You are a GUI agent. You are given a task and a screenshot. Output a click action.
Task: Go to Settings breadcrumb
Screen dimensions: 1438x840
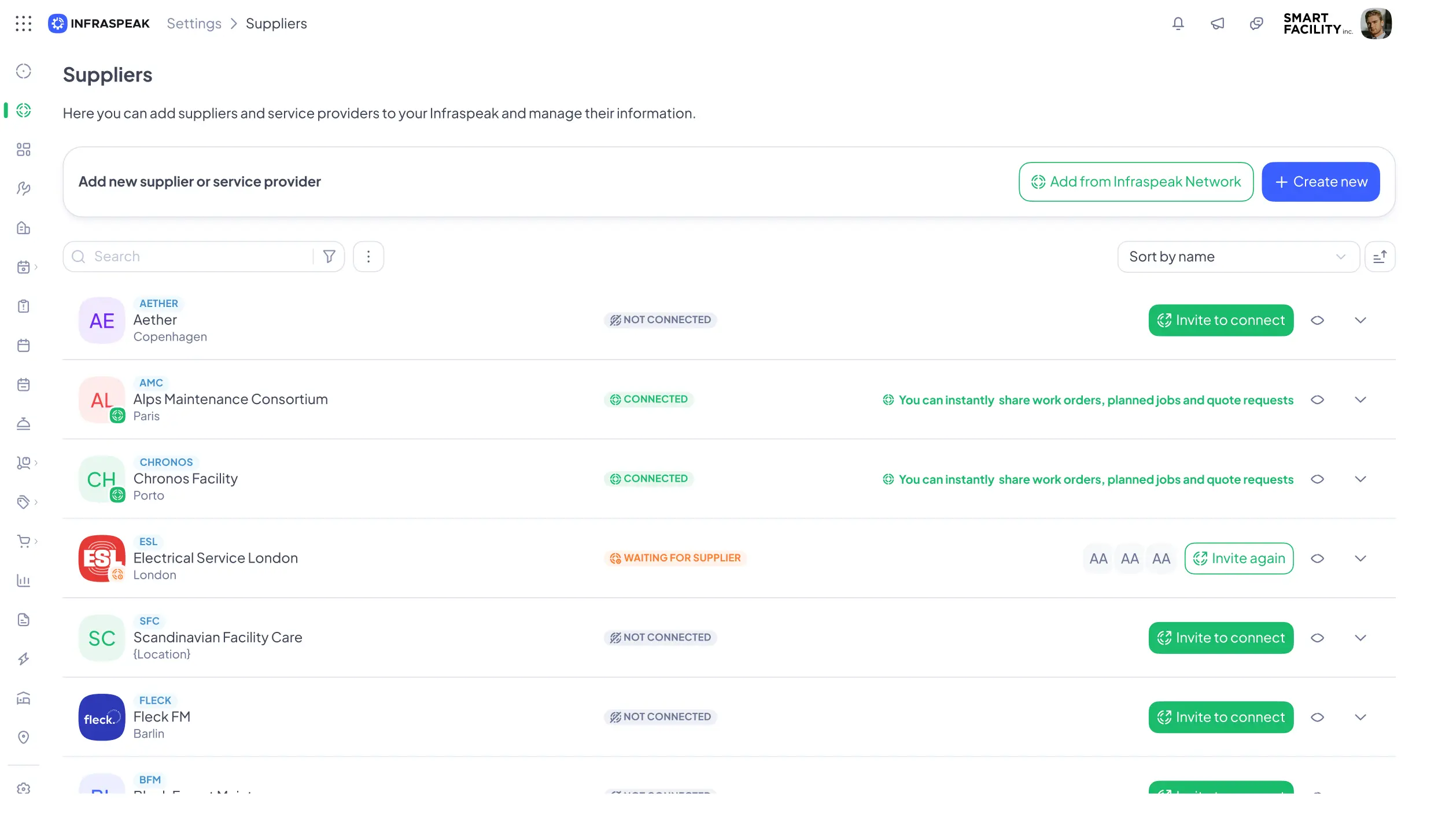click(x=194, y=24)
